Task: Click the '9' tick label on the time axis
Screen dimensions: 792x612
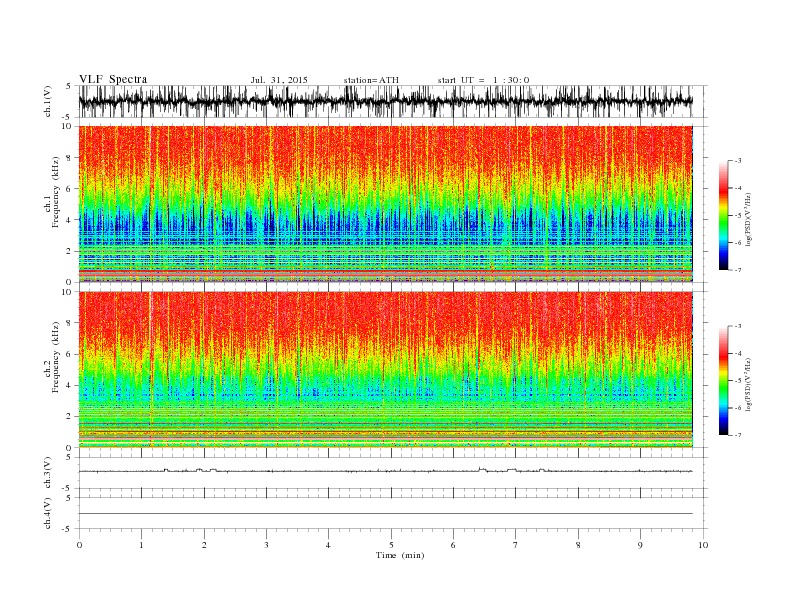Action: 640,545
